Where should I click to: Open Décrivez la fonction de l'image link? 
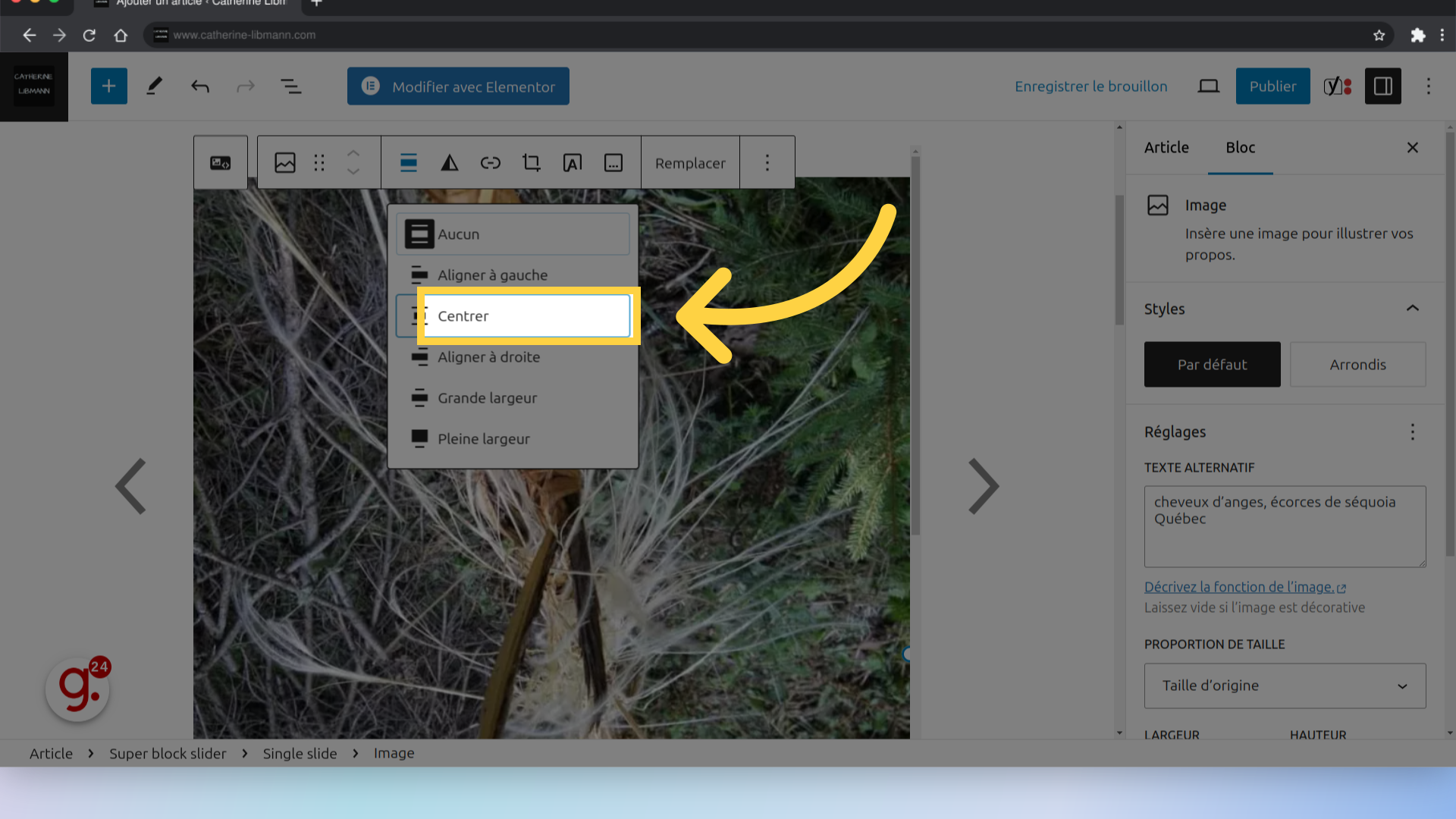[1245, 587]
